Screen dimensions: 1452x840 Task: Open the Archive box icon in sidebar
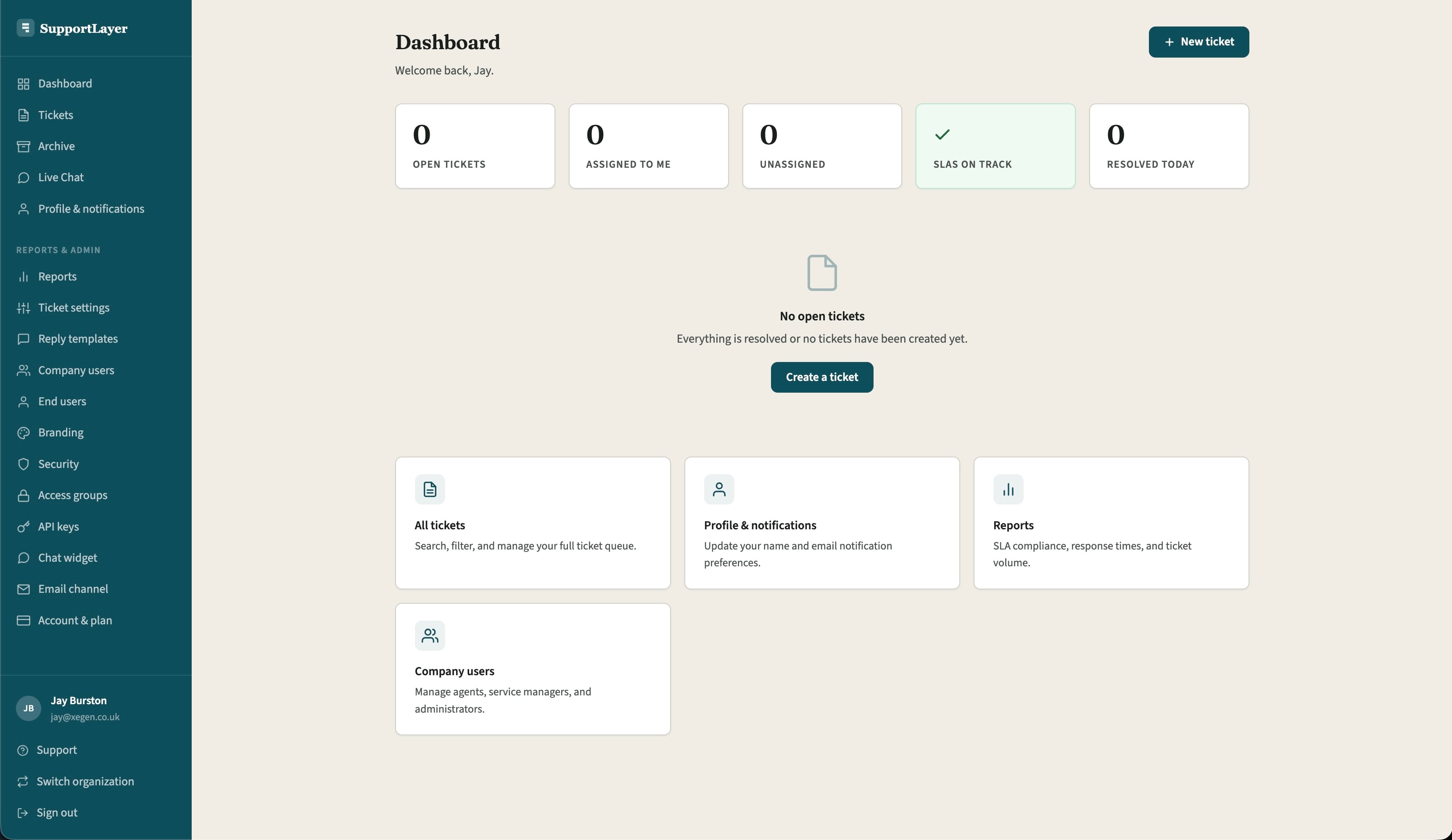pos(23,146)
